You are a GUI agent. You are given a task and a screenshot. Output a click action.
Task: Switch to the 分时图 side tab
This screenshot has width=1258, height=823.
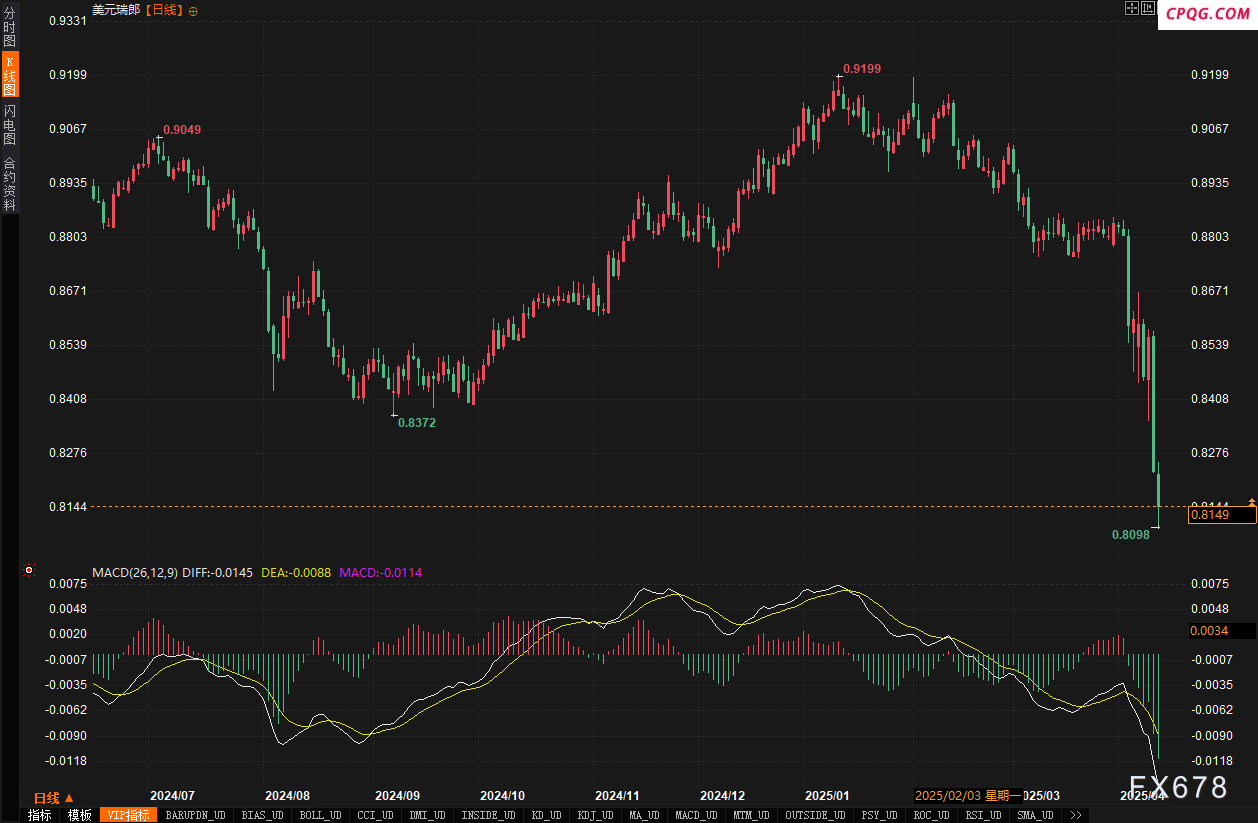(10, 27)
